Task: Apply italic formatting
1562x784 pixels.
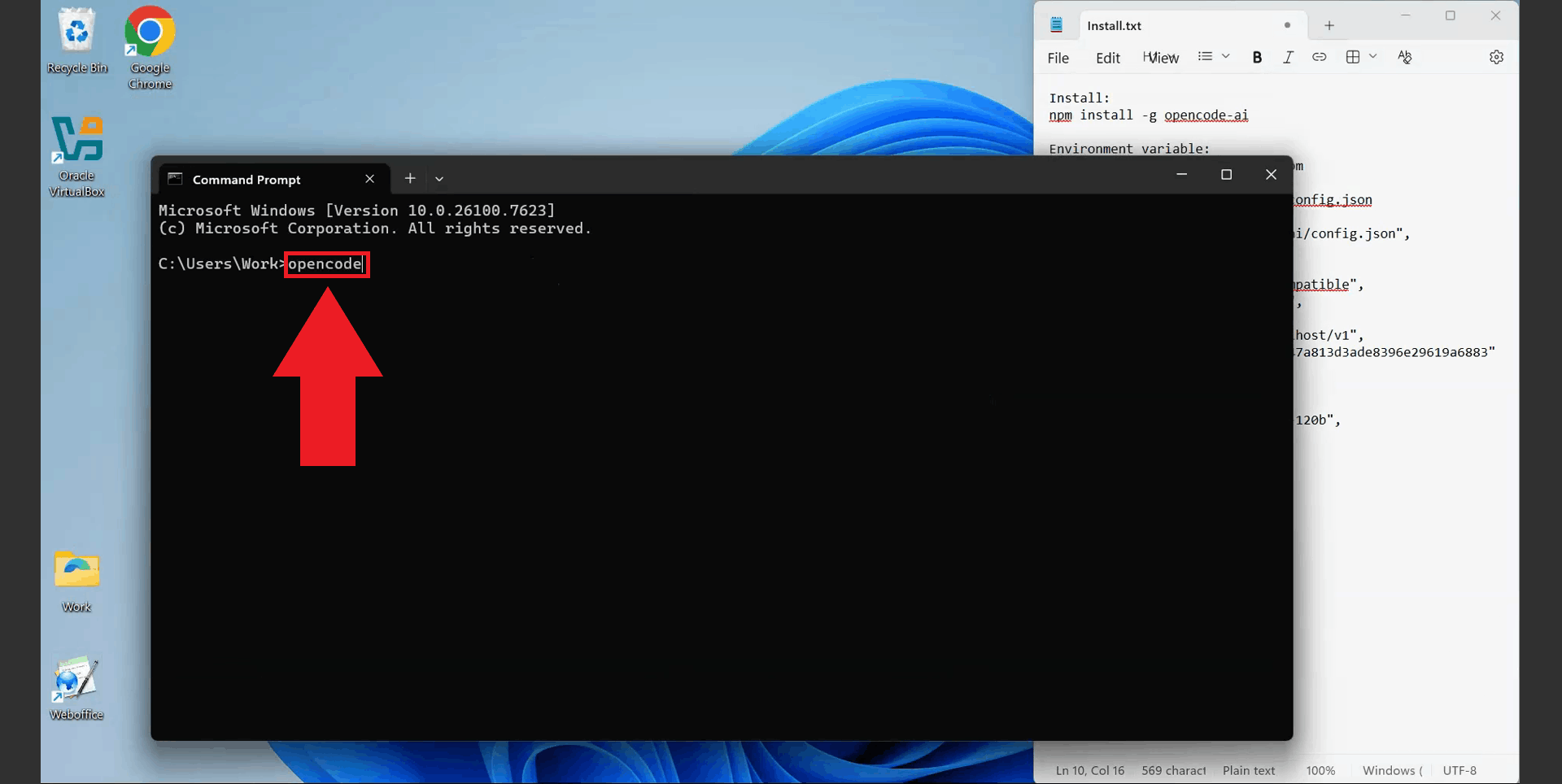Action: click(x=1288, y=57)
